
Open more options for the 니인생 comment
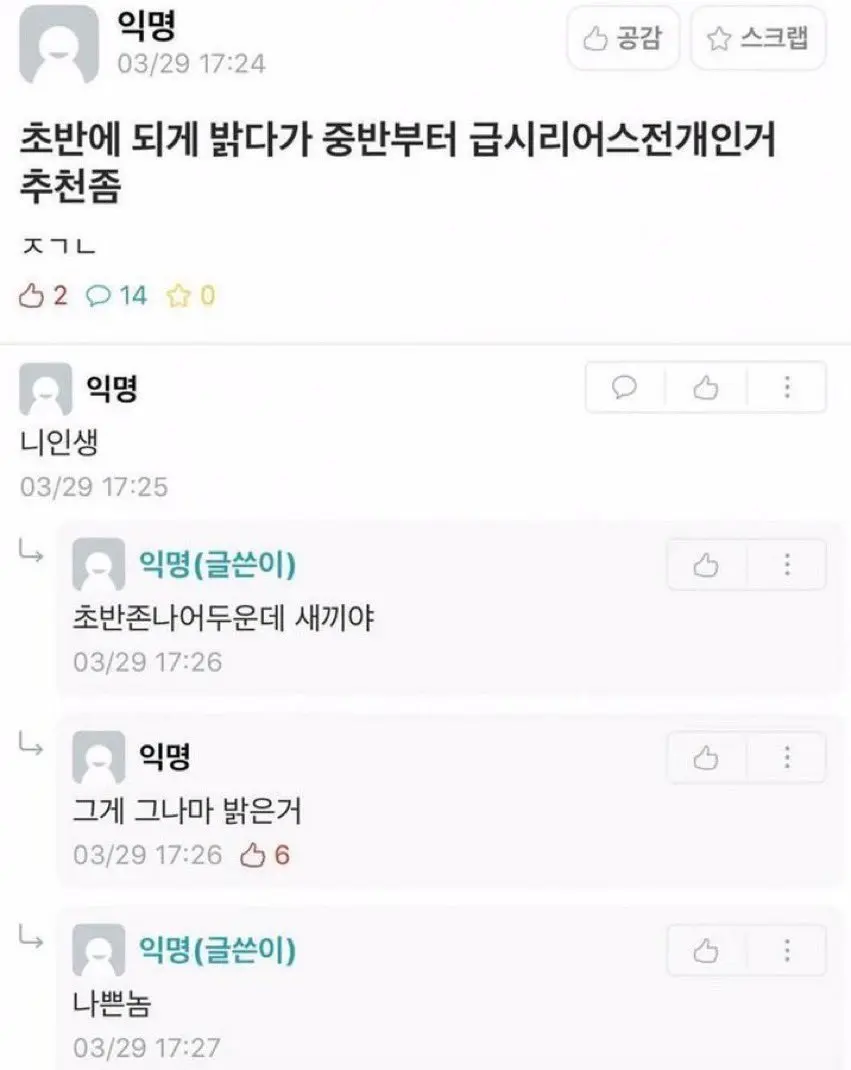pyautogui.click(x=787, y=387)
